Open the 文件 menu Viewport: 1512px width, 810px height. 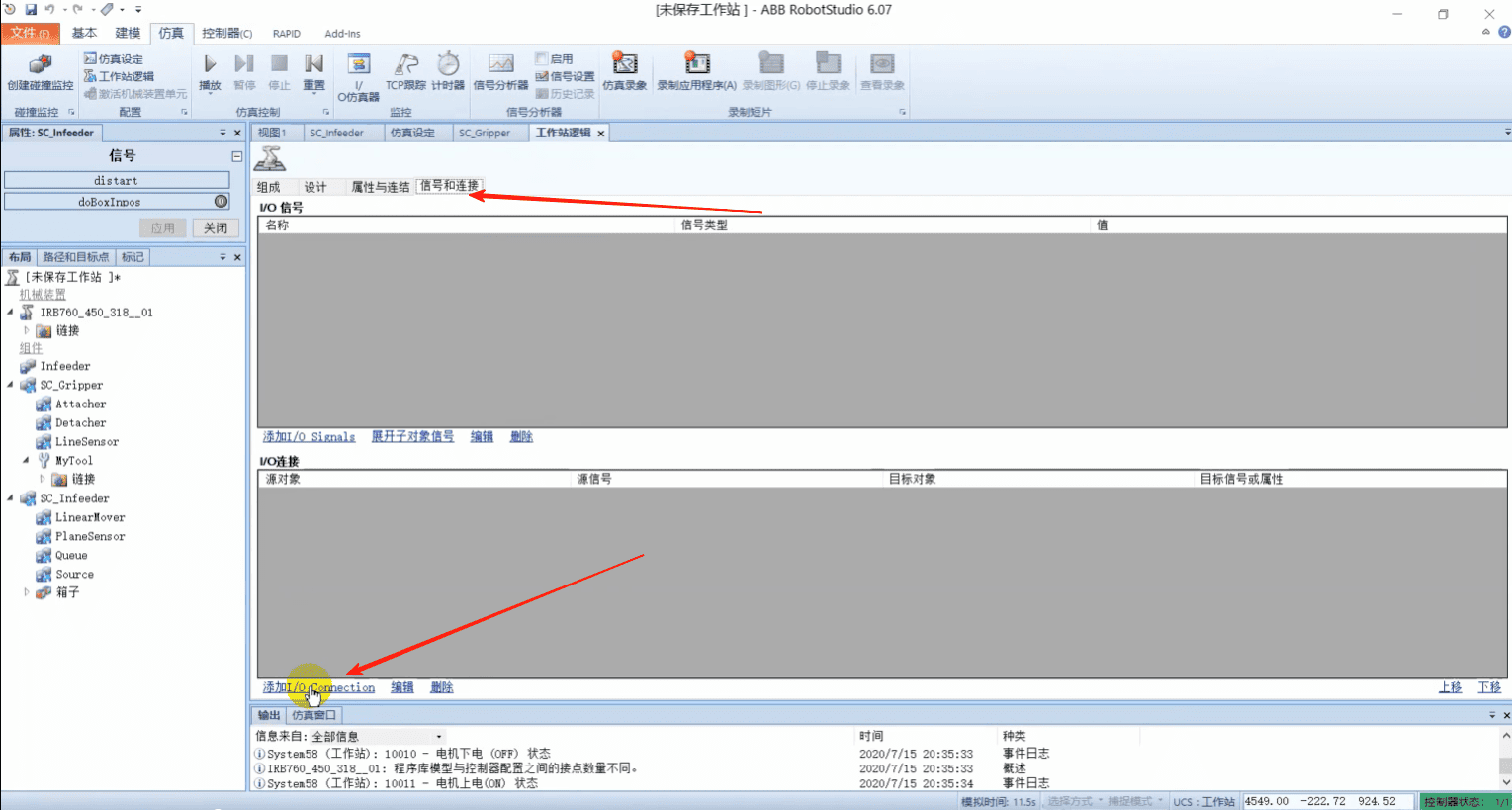click(31, 33)
